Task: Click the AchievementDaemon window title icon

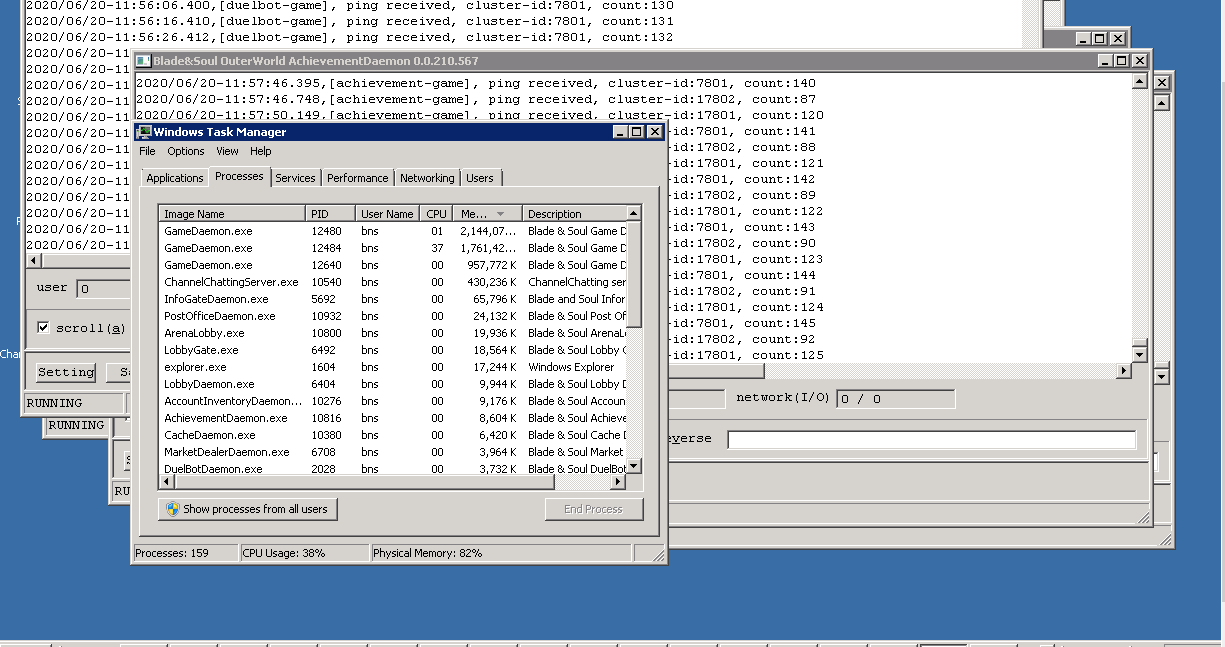Action: coord(143,61)
